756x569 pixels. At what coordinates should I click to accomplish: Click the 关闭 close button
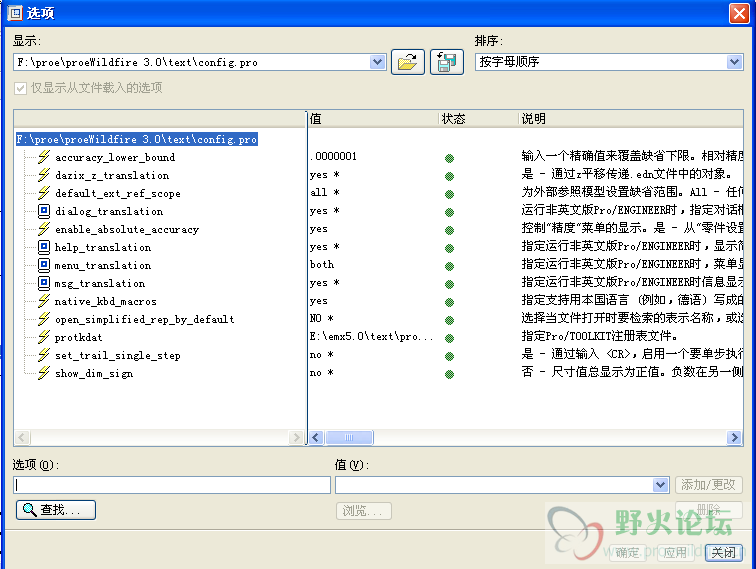pyautogui.click(x=724, y=553)
